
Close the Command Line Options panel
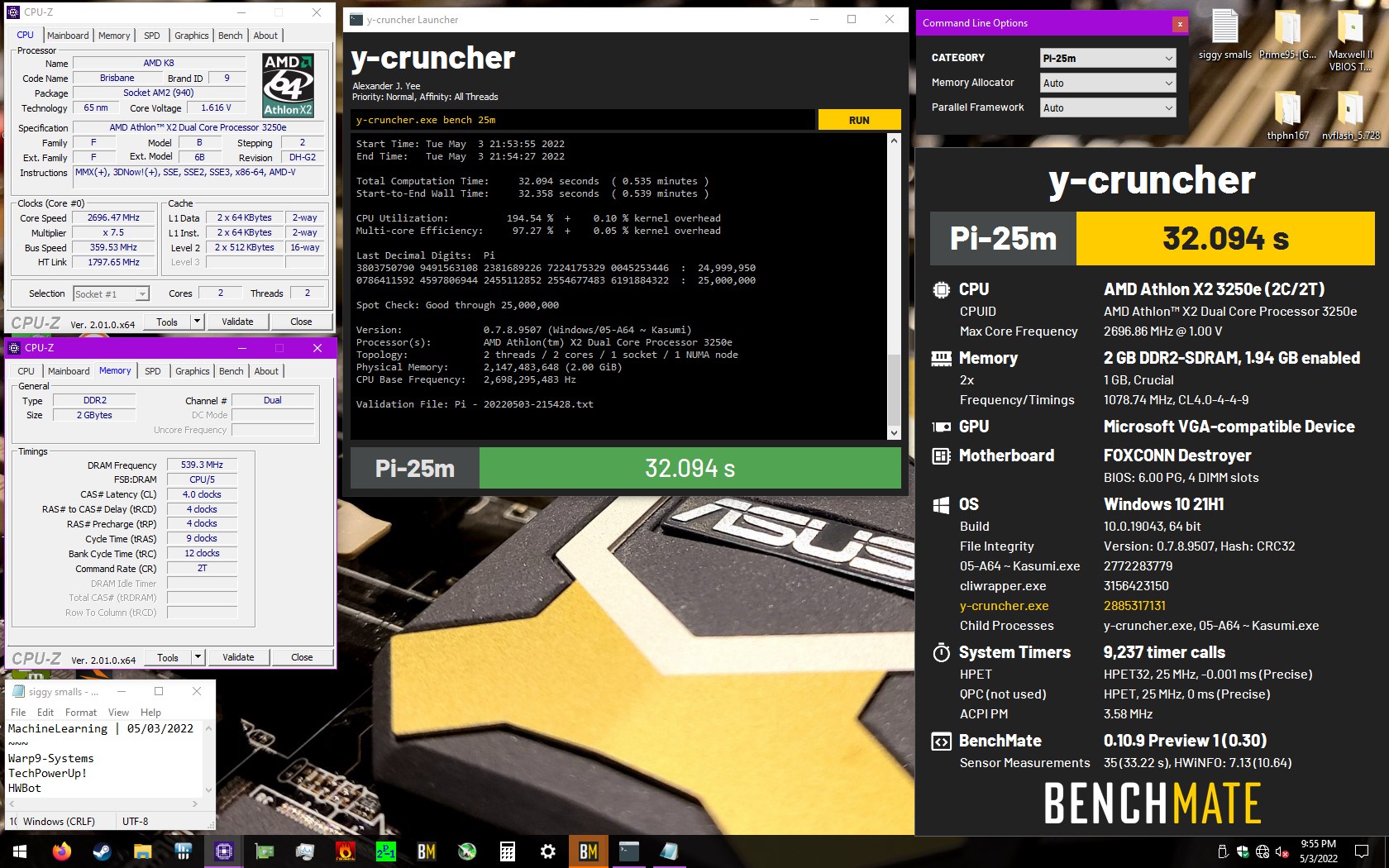(x=1180, y=24)
